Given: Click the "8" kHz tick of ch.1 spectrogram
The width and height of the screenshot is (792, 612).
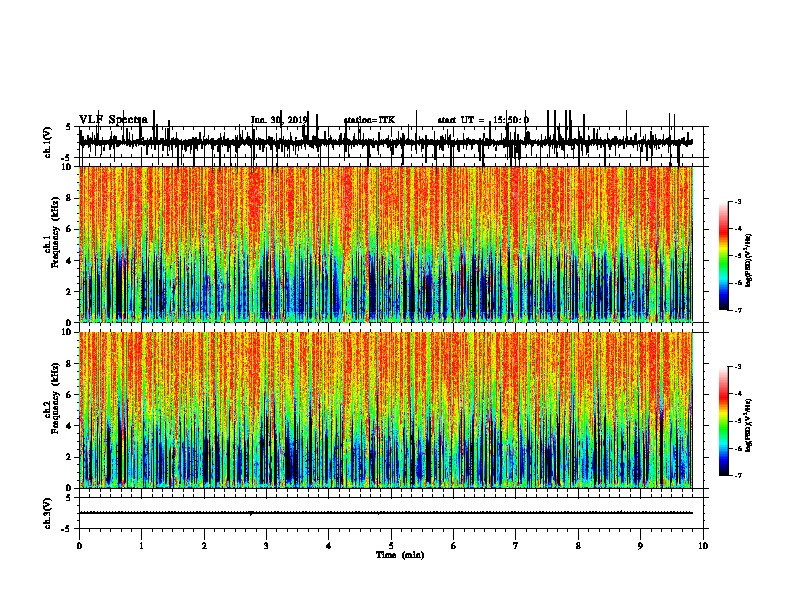Looking at the screenshot, I should pos(70,198).
